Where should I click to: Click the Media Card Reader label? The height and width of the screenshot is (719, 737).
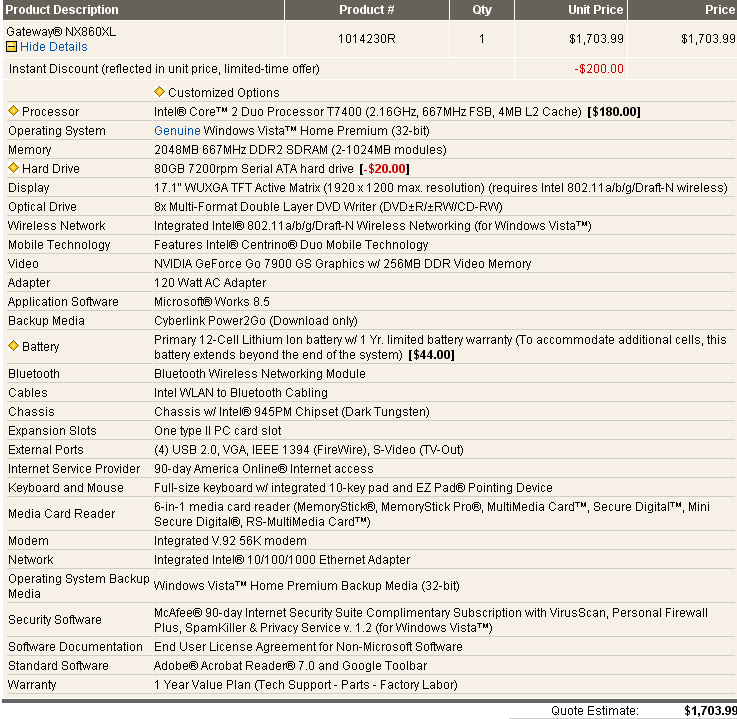[62, 514]
